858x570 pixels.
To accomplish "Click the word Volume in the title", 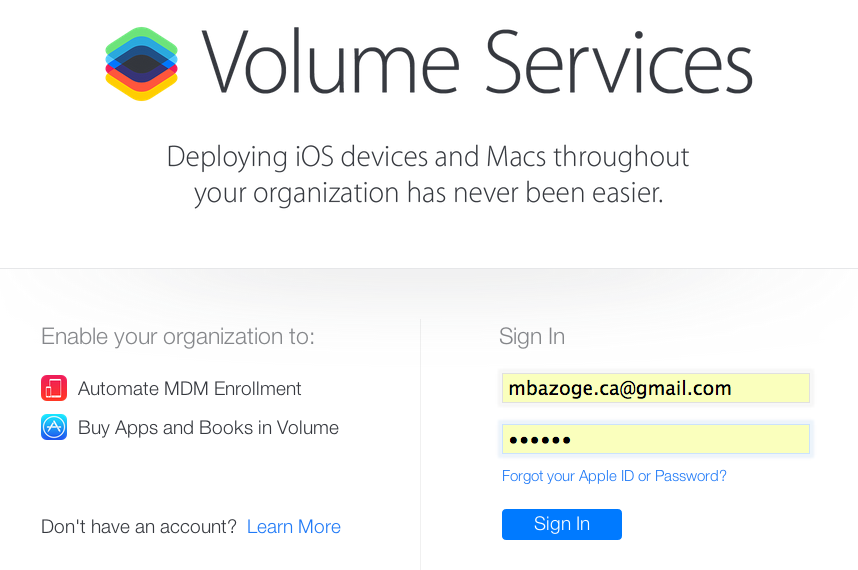I will [330, 63].
